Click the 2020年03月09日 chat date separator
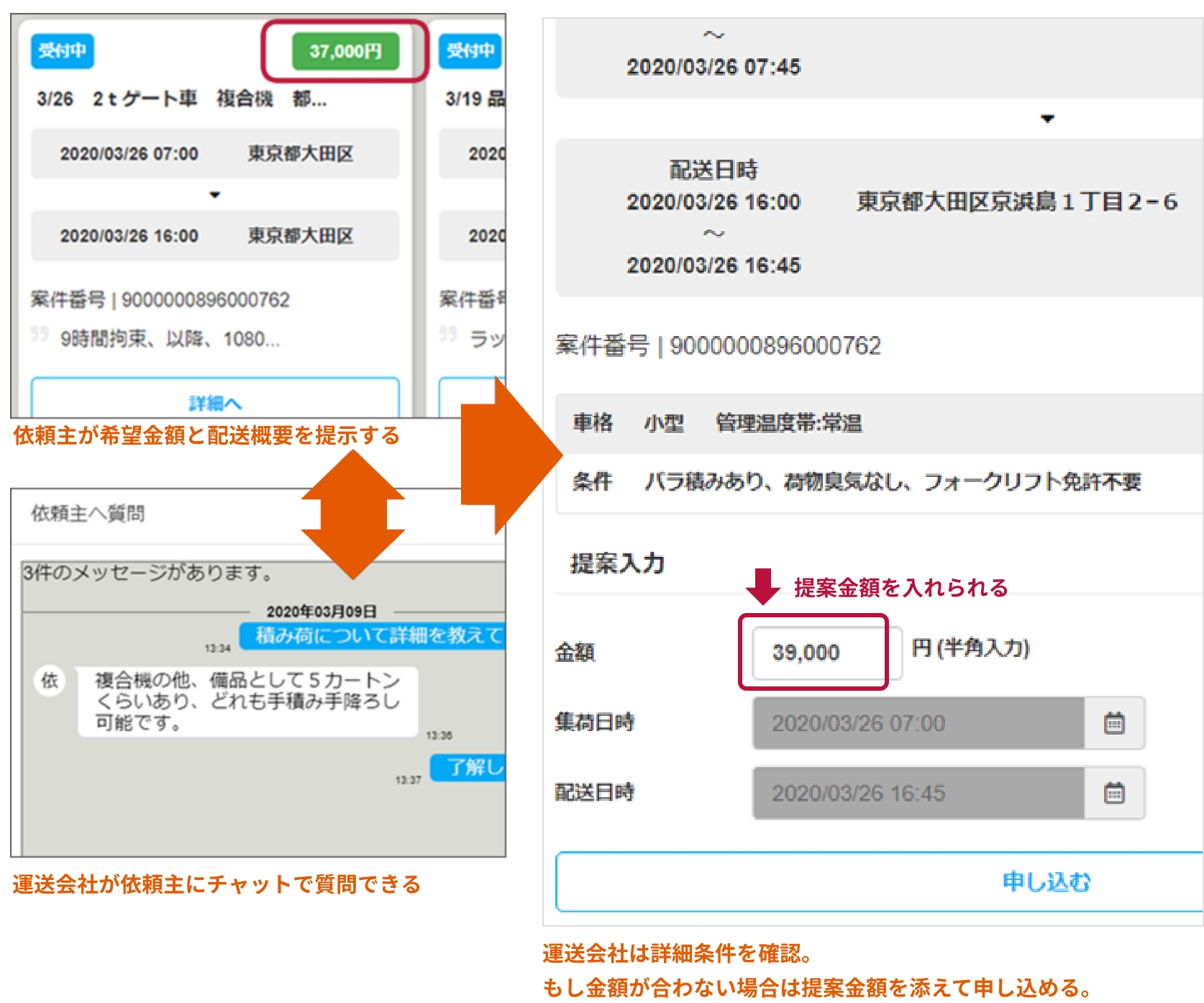1204x1003 pixels. tap(321, 612)
